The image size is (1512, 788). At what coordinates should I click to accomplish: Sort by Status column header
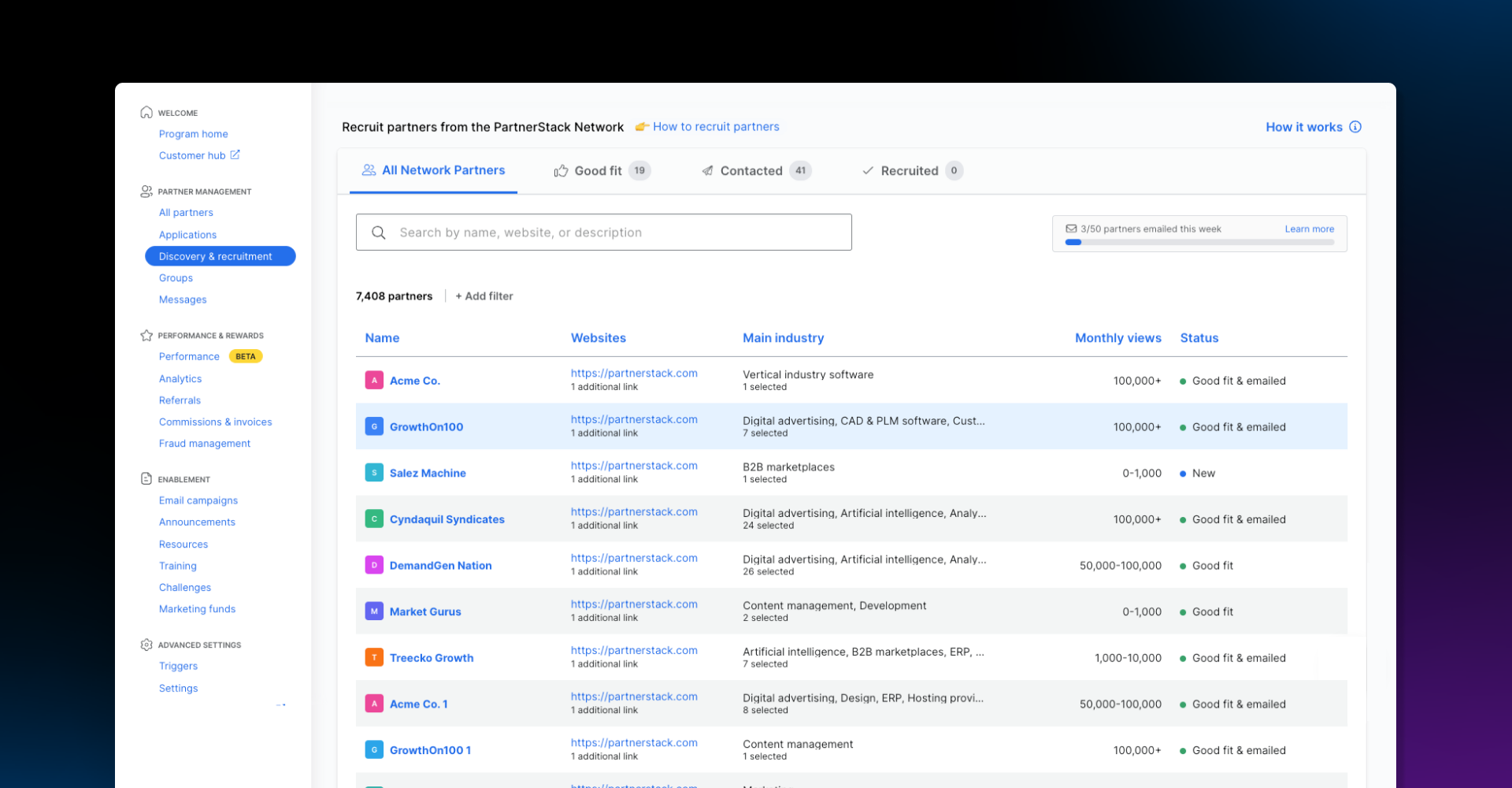(x=1199, y=338)
